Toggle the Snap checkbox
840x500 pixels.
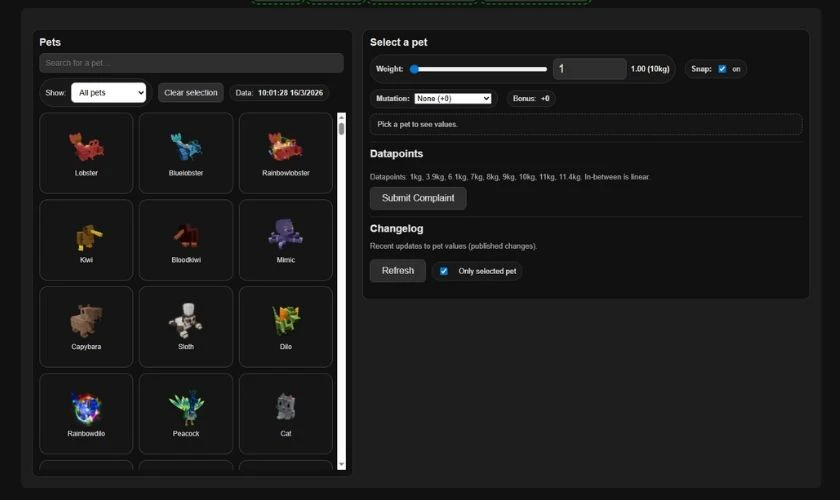pyautogui.click(x=722, y=69)
